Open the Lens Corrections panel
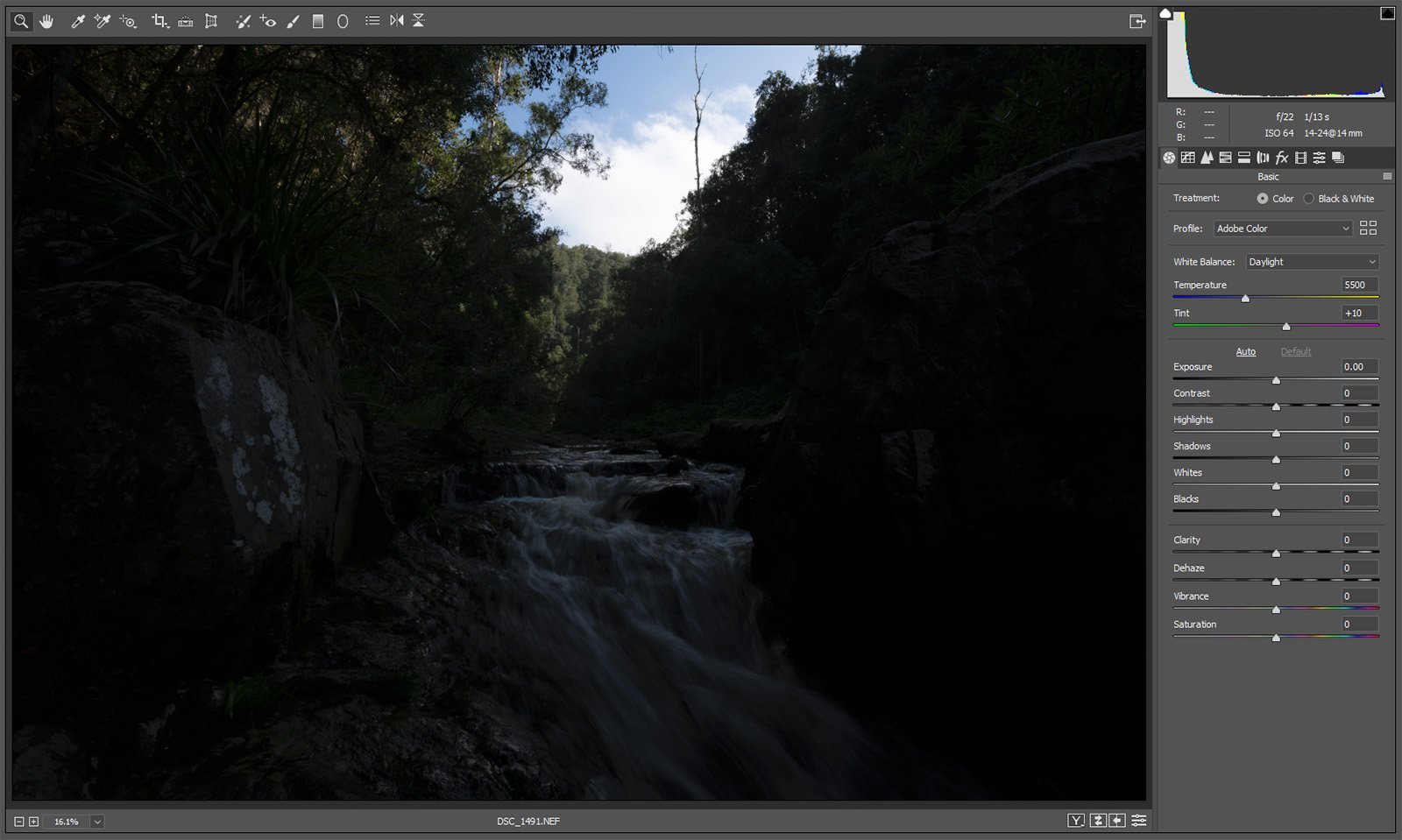 point(1263,159)
